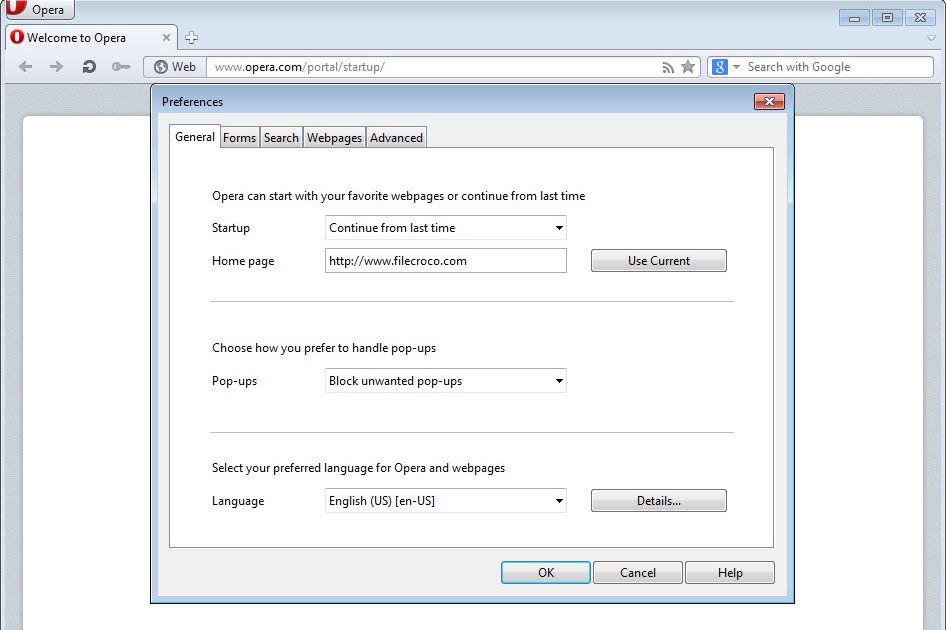Click the language Details... button

659,501
